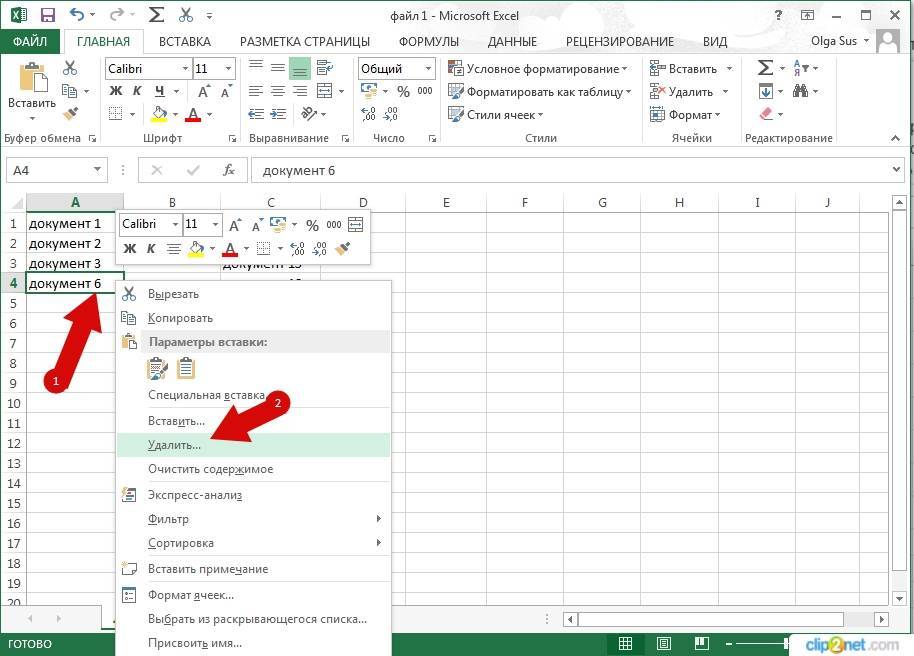
Task: Apply red font color in ribbon
Action: click(193, 114)
